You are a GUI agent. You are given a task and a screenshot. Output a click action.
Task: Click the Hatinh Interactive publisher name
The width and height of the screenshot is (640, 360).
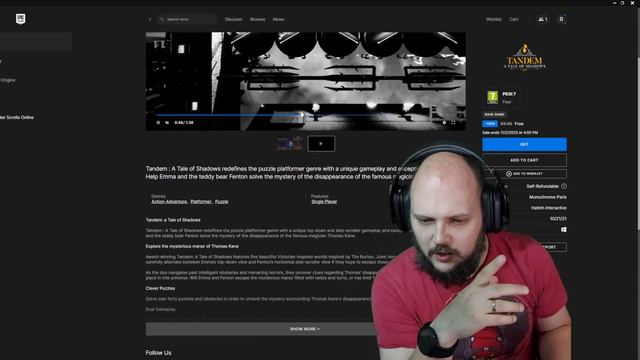point(549,208)
